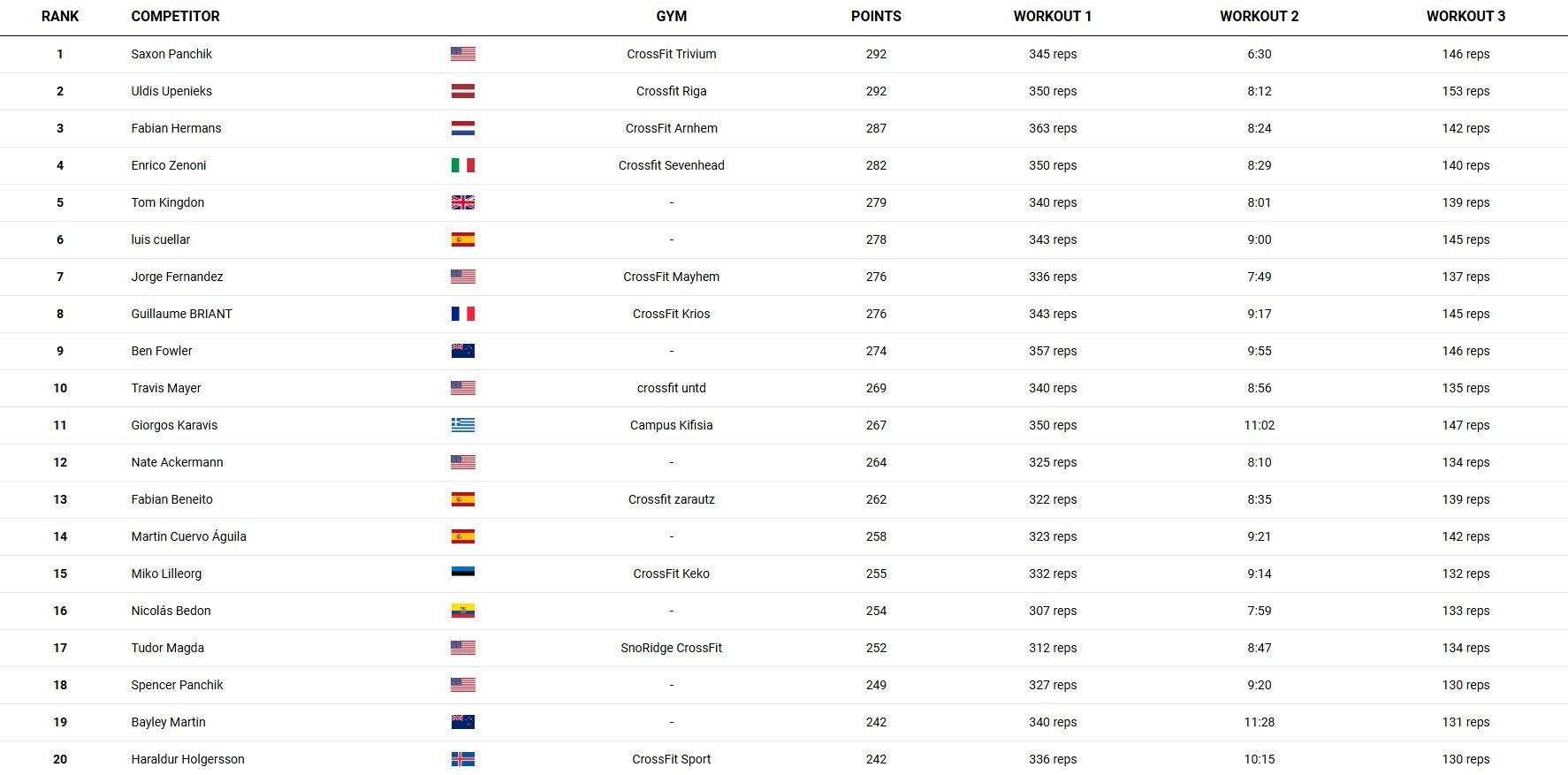This screenshot has height=775, width=1568.
Task: Click the Italian flag next to Enrico Zenoni
Action: point(462,165)
